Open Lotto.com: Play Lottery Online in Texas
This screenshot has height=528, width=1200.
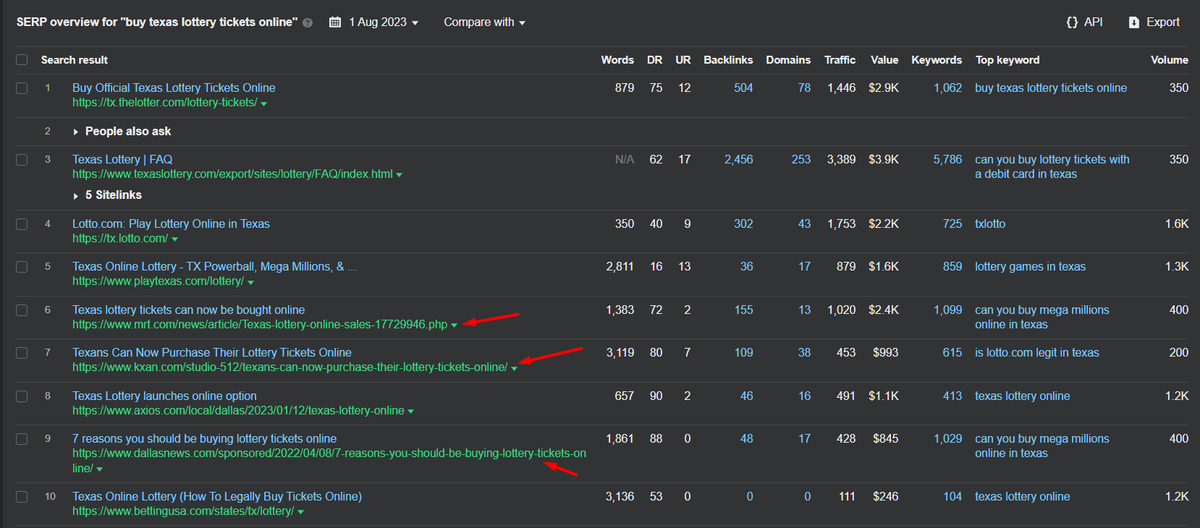tap(171, 224)
